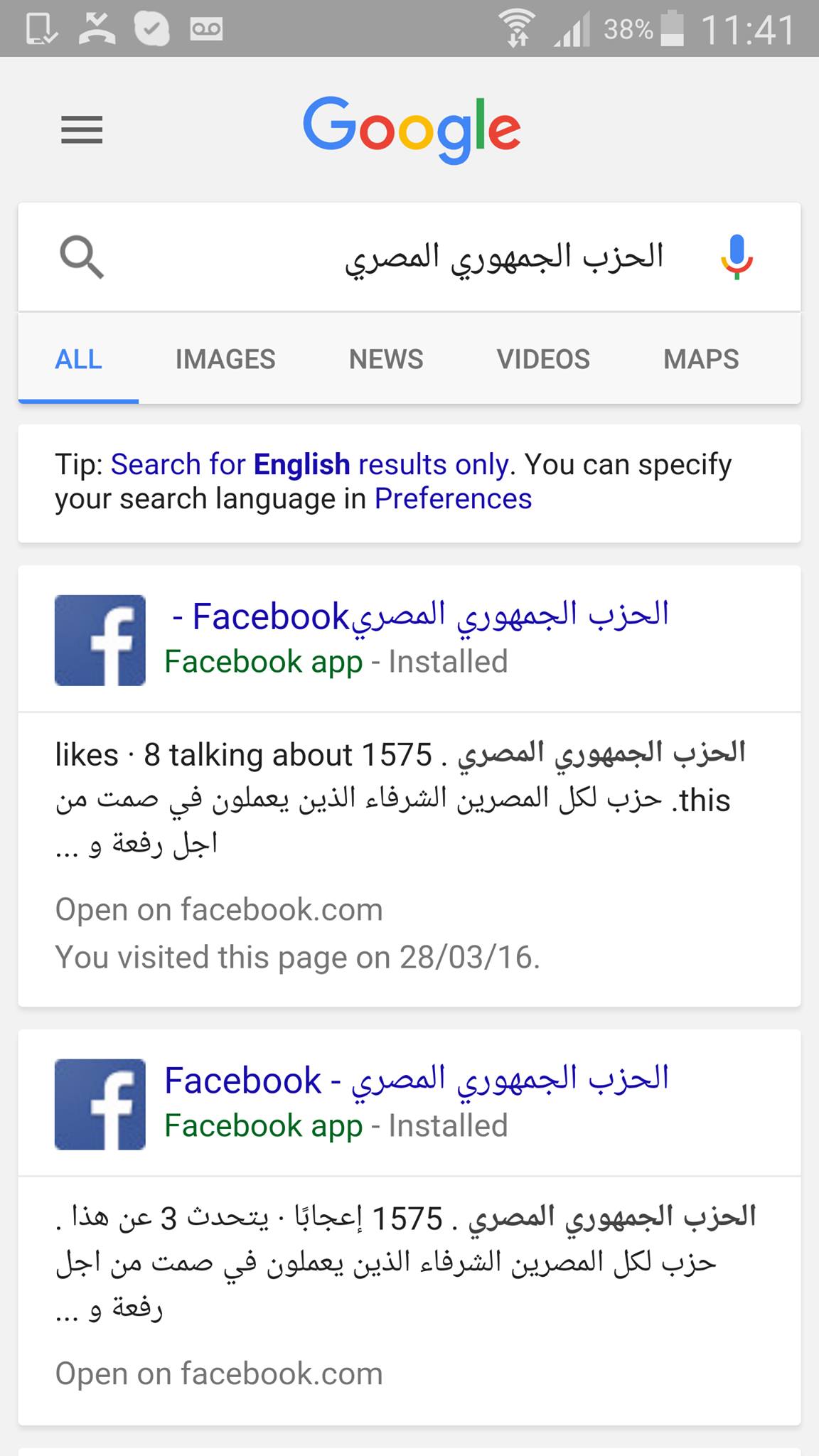Viewport: 819px width, 1456px height.
Task: Tap Facebook icon of first result
Action: click(x=100, y=640)
